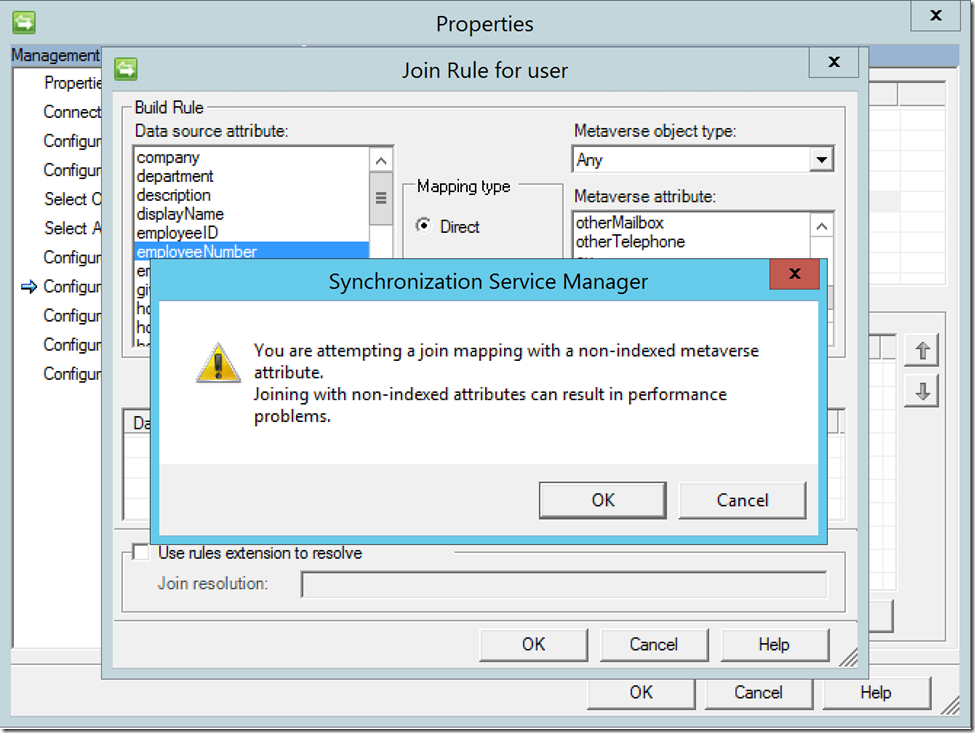
Task: Close the Join Rule for user window
Action: pos(834,62)
